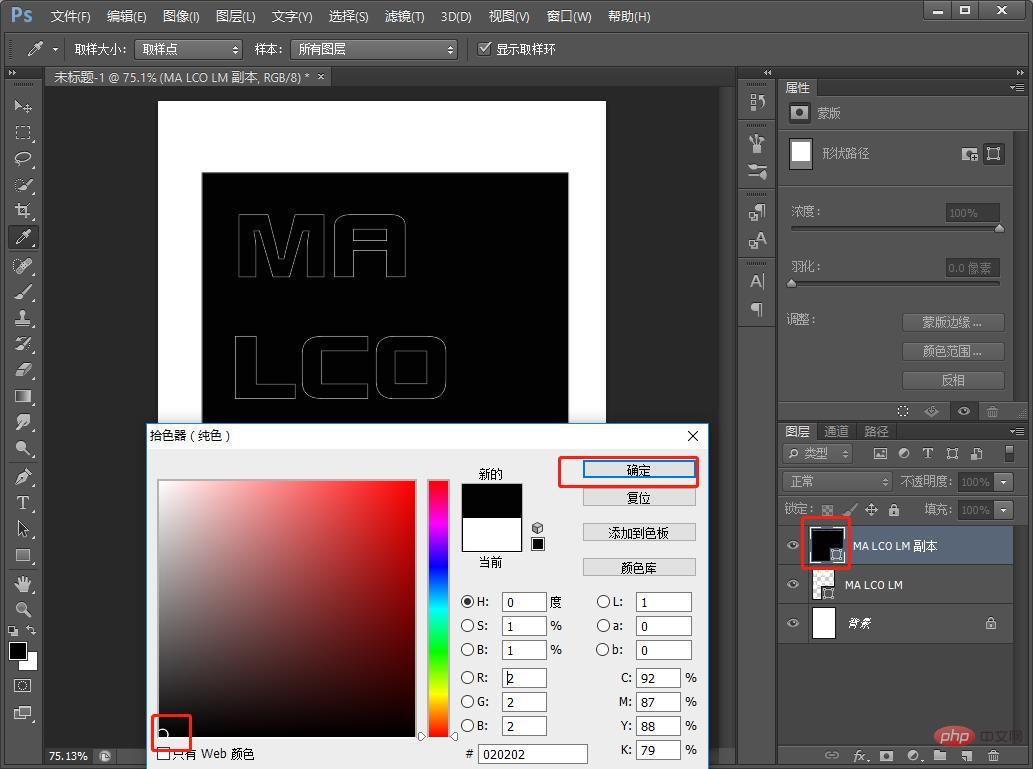Screen dimensions: 1033x769
Task: Select the S saturation radio button
Action: click(x=467, y=625)
